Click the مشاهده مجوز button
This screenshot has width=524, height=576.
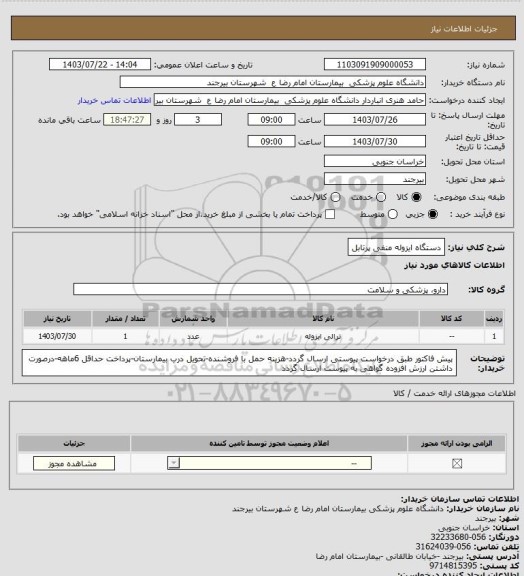coord(74,464)
